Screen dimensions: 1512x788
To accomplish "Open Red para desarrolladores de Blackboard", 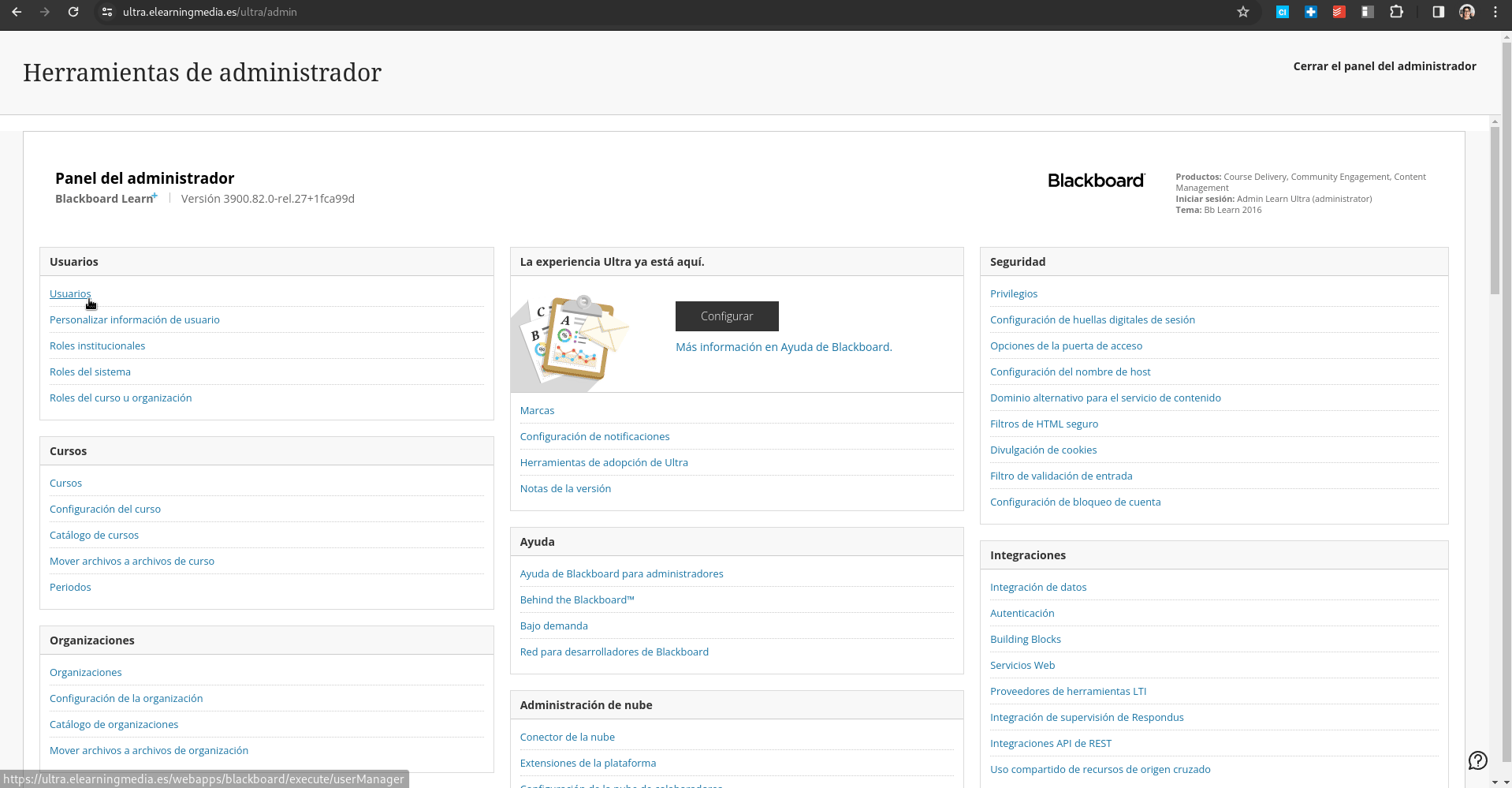I will [614, 652].
